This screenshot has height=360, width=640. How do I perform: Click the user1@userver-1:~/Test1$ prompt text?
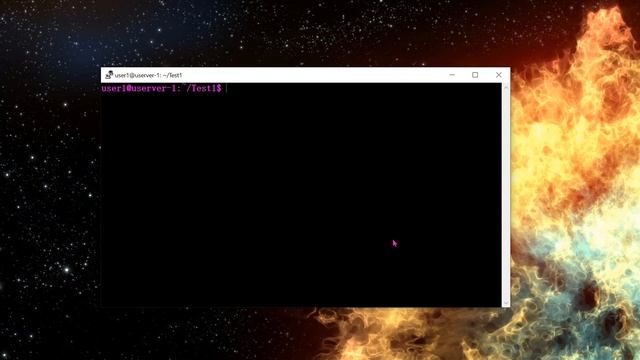click(x=161, y=89)
